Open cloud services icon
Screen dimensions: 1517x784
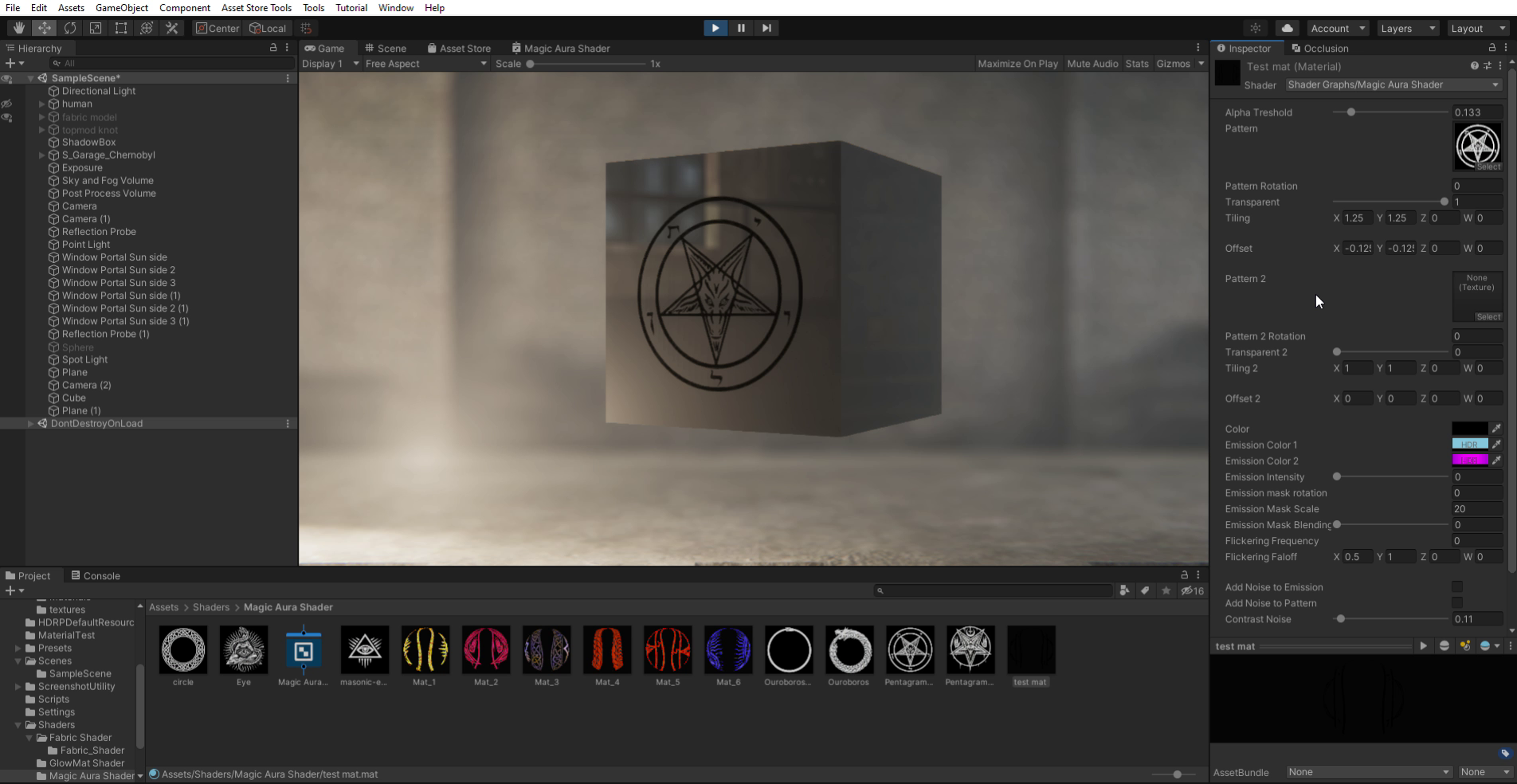pyautogui.click(x=1287, y=28)
